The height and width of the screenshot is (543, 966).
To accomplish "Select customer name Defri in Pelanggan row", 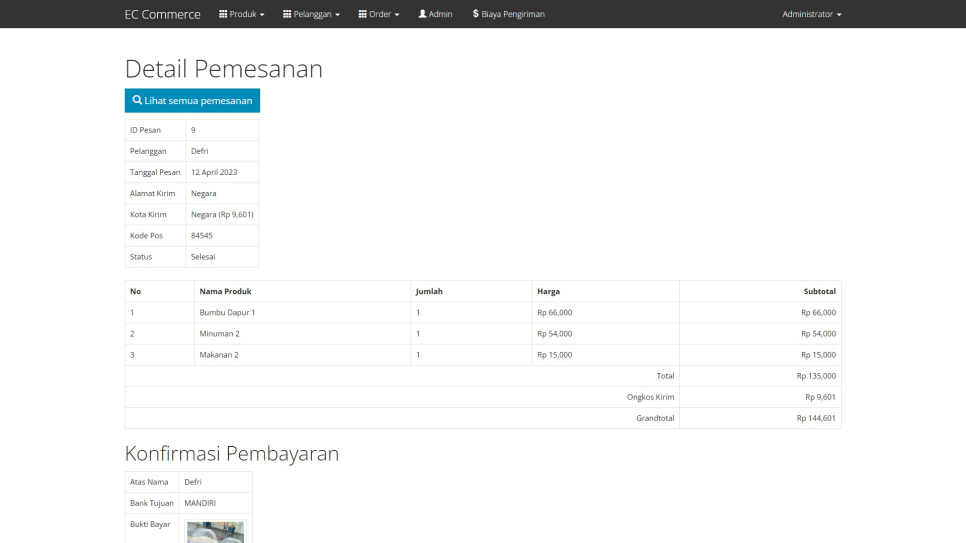I will point(200,151).
